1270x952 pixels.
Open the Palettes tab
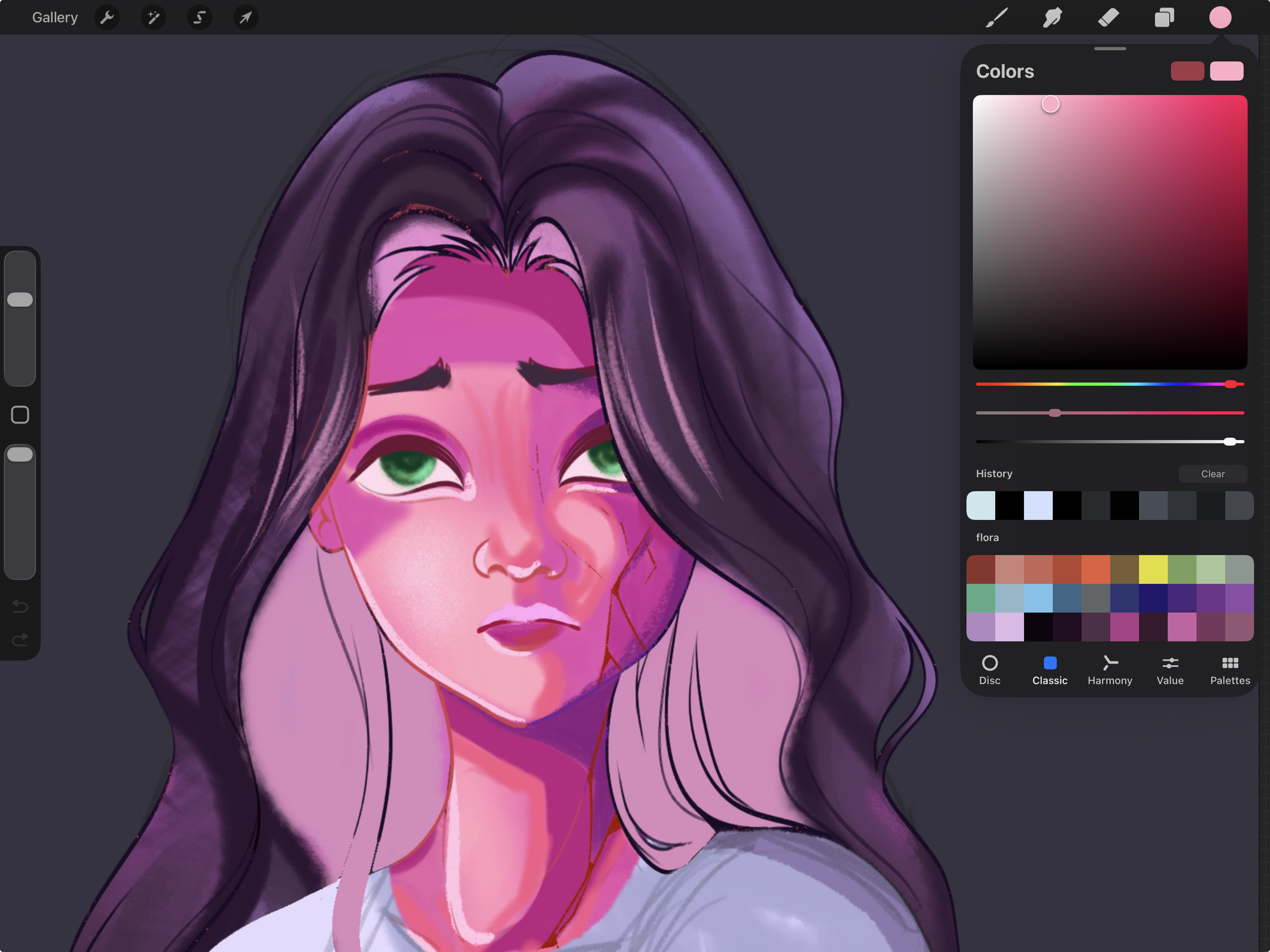click(1229, 670)
